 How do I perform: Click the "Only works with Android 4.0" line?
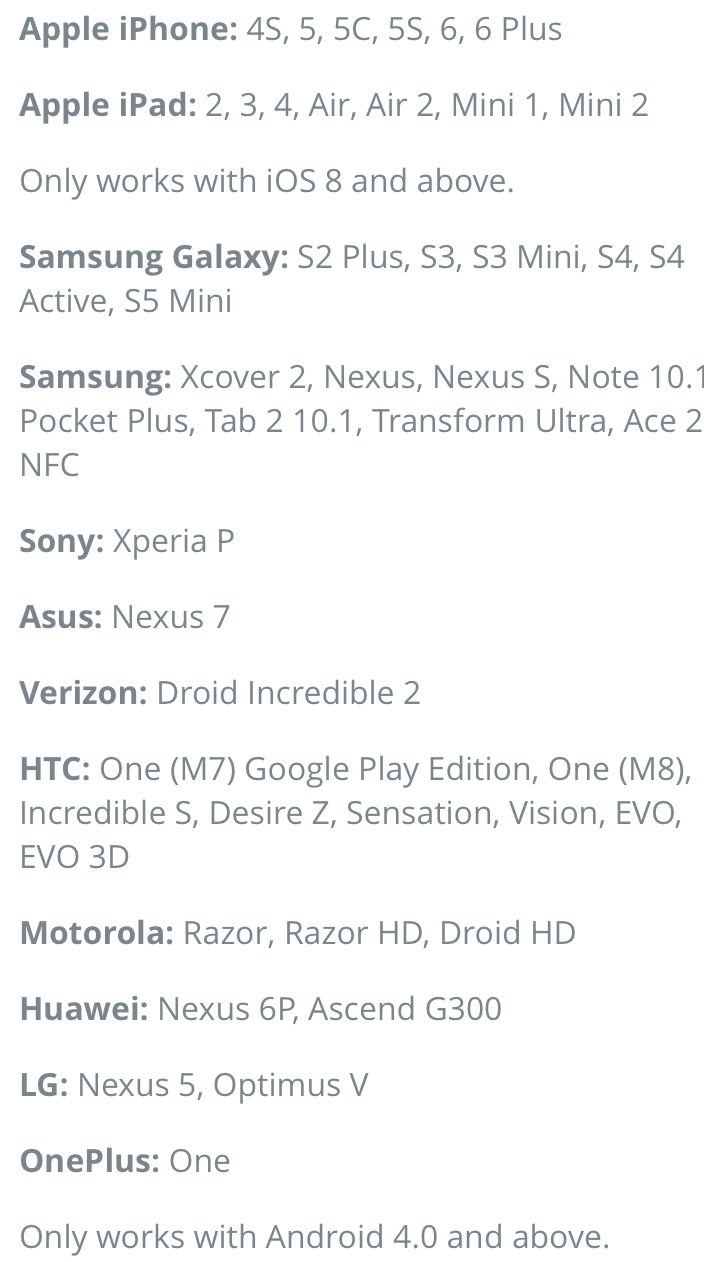314,1237
